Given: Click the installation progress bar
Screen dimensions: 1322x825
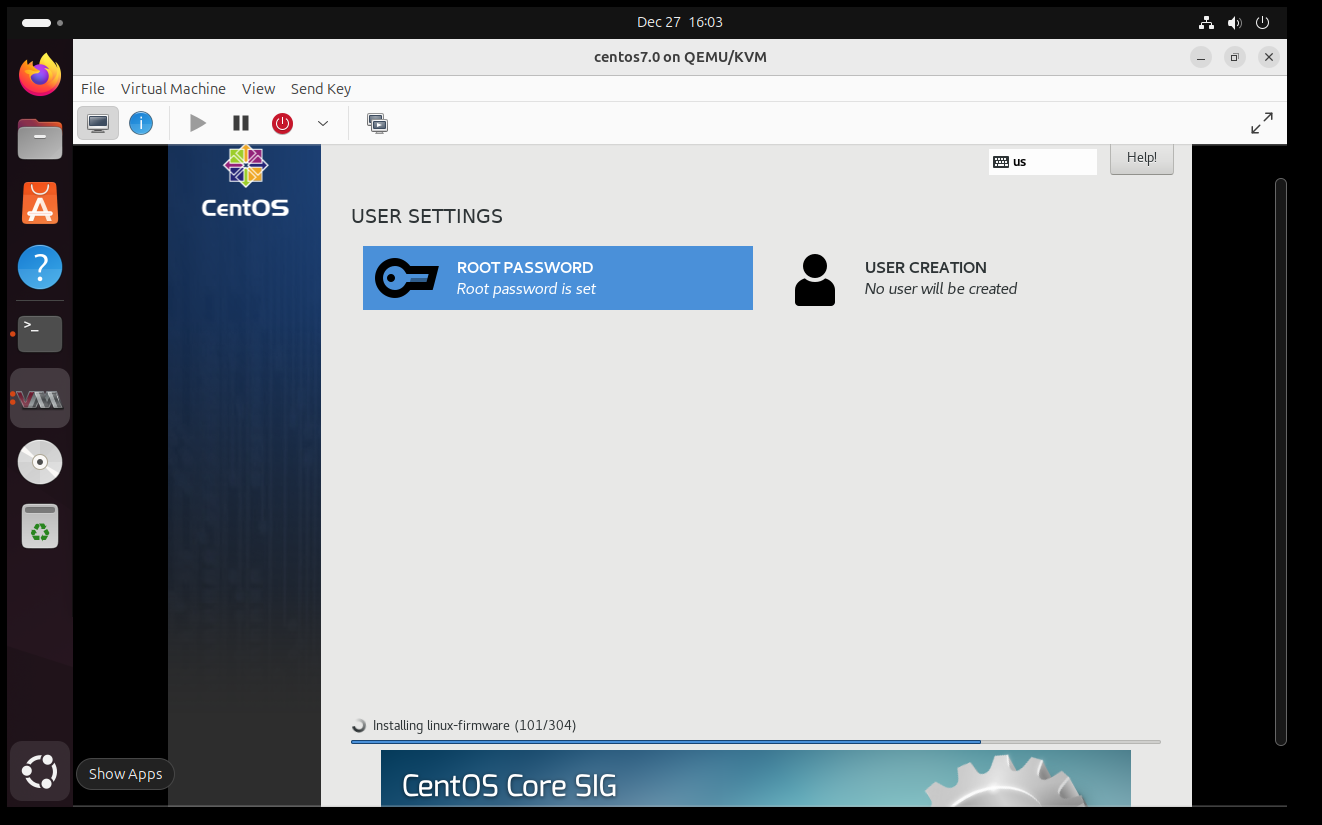Looking at the screenshot, I should coord(756,742).
